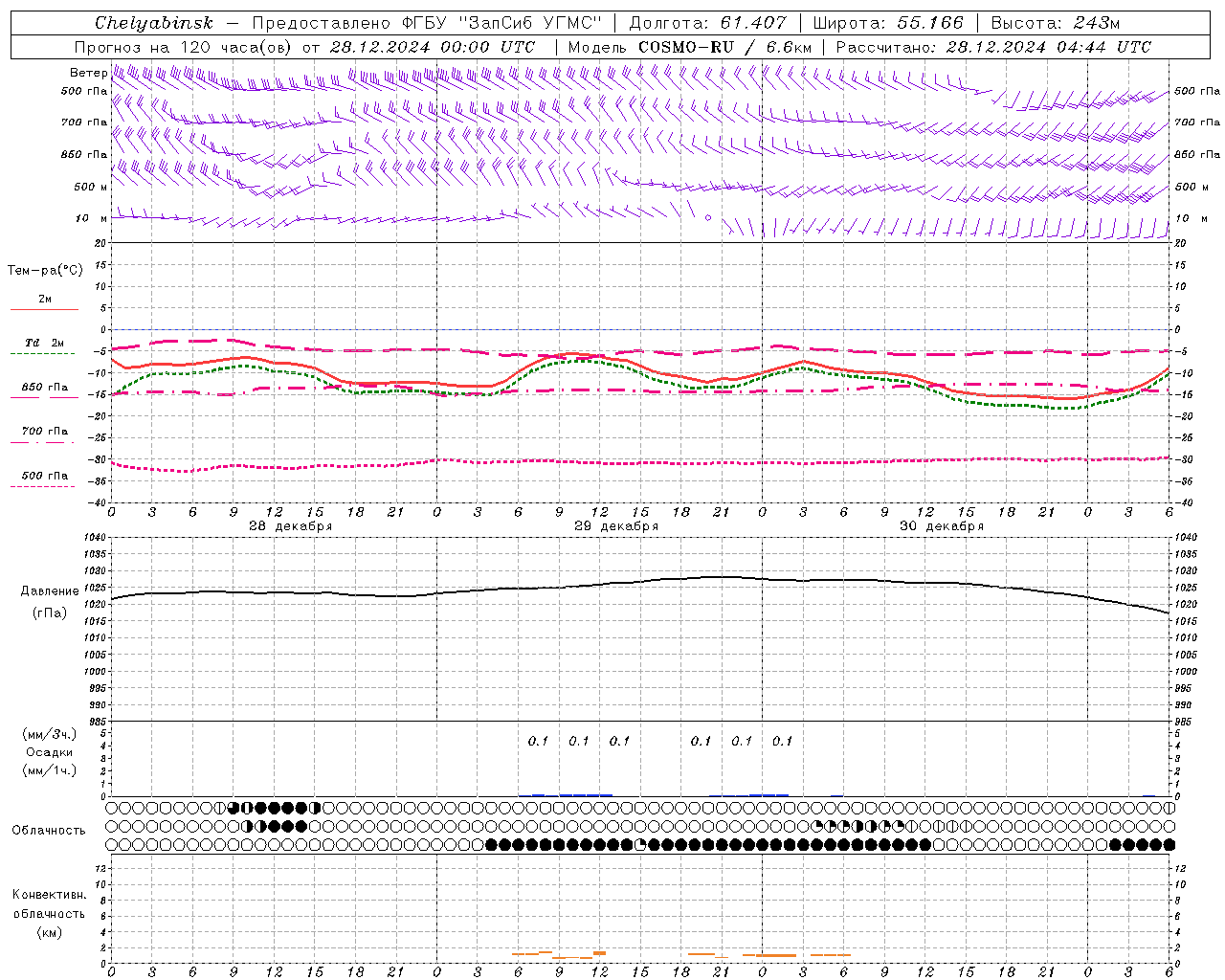Click the pink dotted sample under legend 500 гПа
This screenshot has width=1225, height=980.
click(42, 486)
